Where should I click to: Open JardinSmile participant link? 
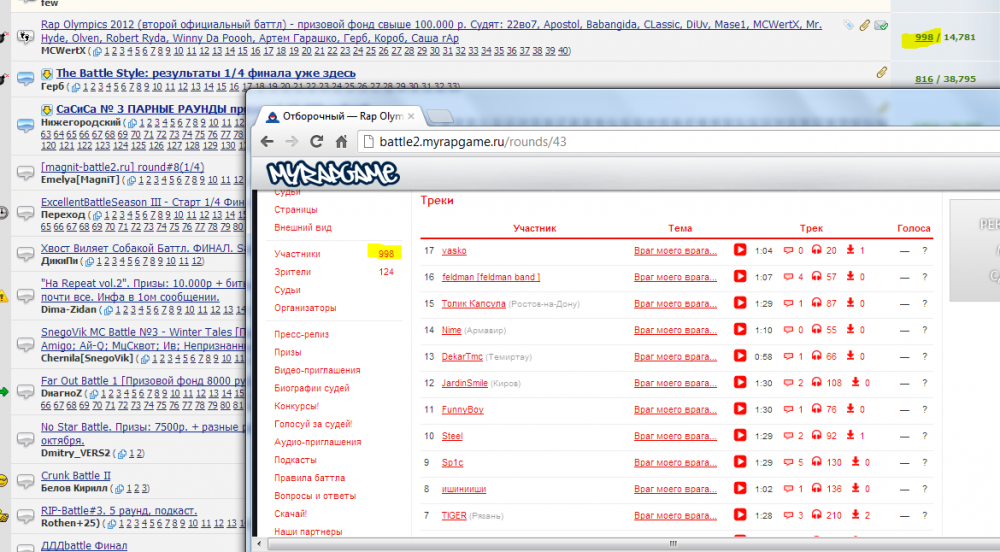pos(465,383)
